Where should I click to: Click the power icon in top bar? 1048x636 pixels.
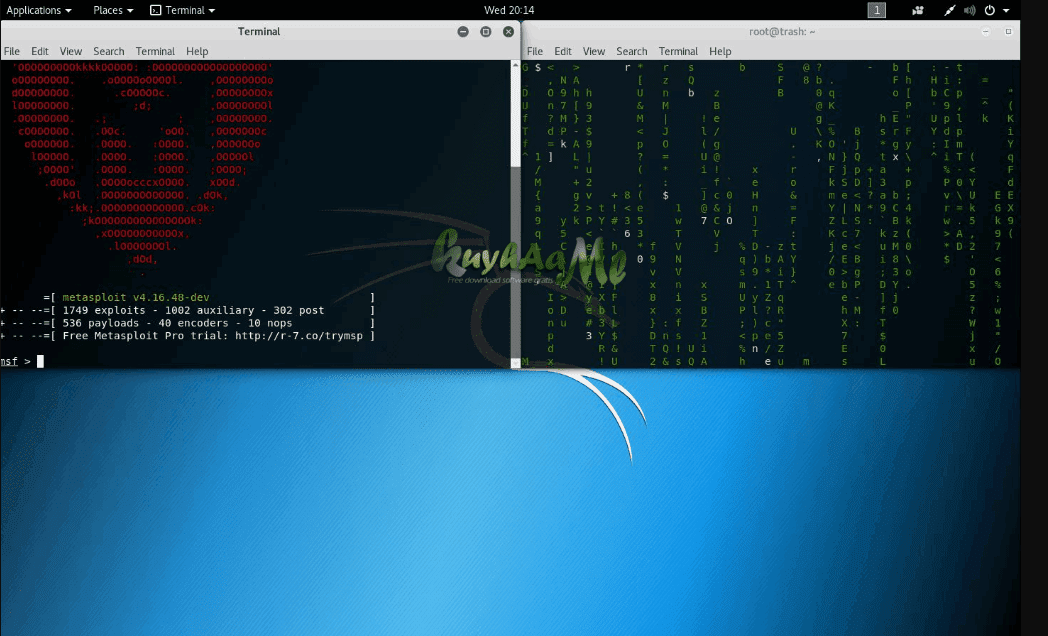(x=990, y=10)
